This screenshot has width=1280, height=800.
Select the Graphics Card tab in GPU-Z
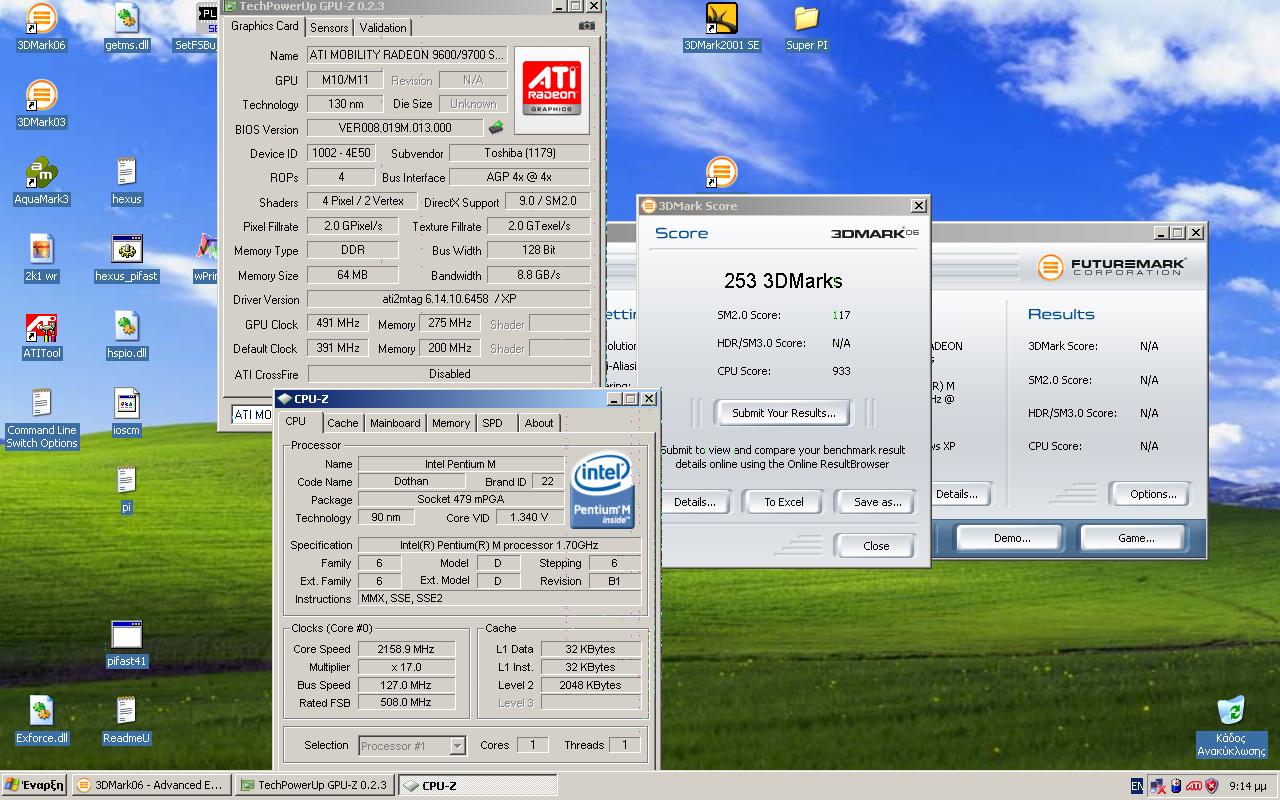[x=264, y=26]
